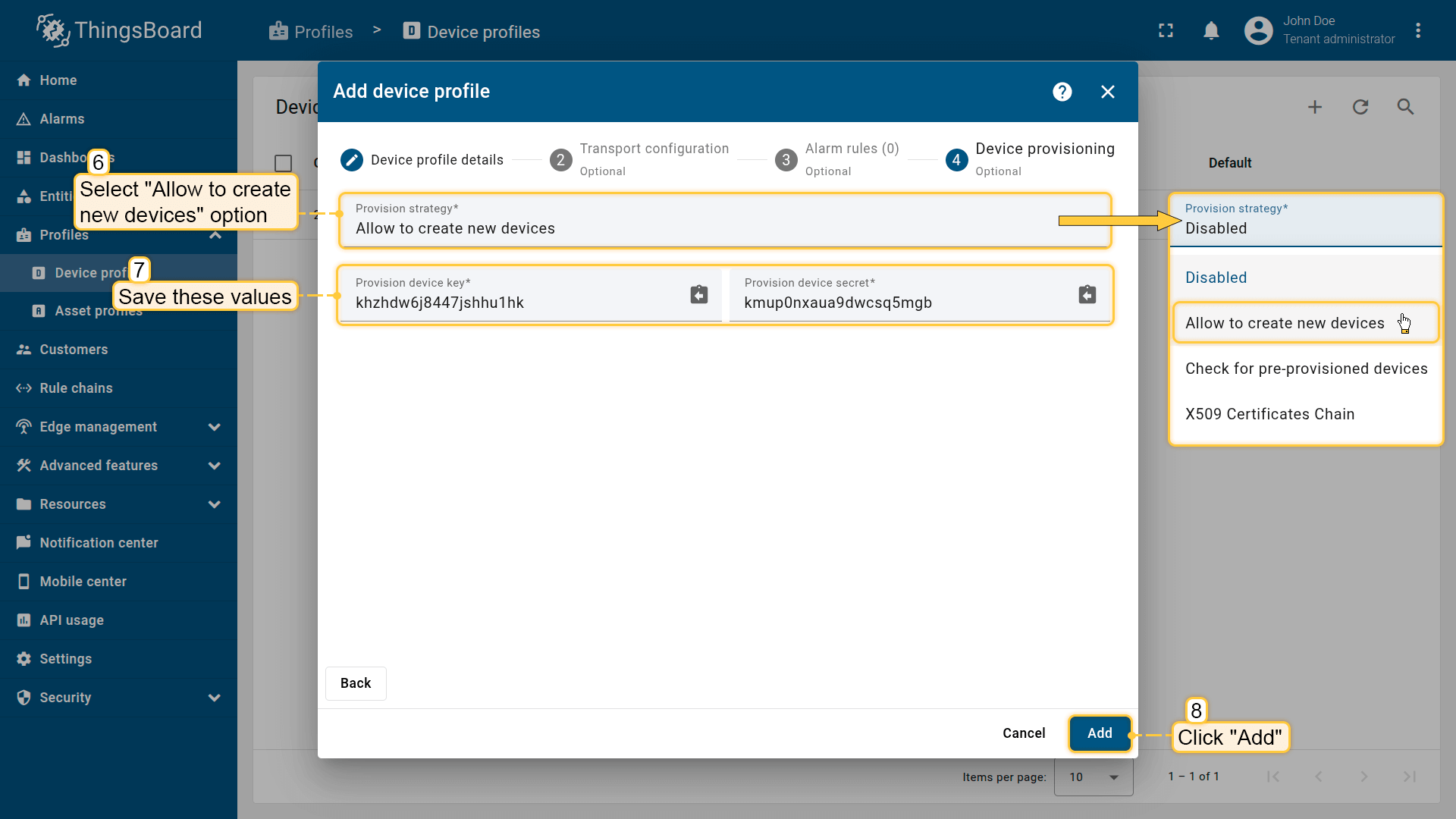Viewport: 1456px width, 819px height.
Task: Click the Back button
Action: 356,683
